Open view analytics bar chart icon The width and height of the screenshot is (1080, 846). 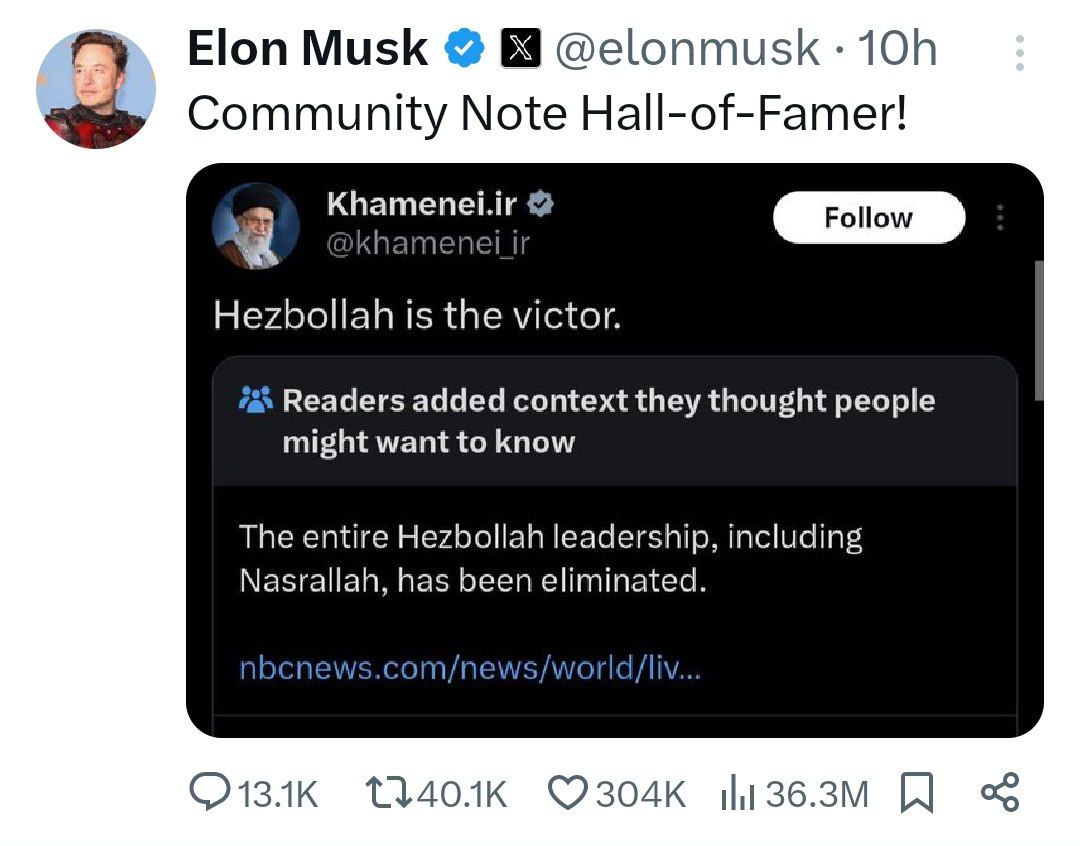pyautogui.click(x=737, y=794)
